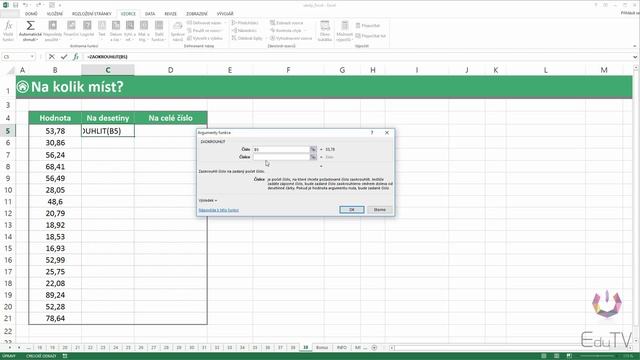Click Použít ve vzorci
640x360 pixels.
(x=205, y=31)
